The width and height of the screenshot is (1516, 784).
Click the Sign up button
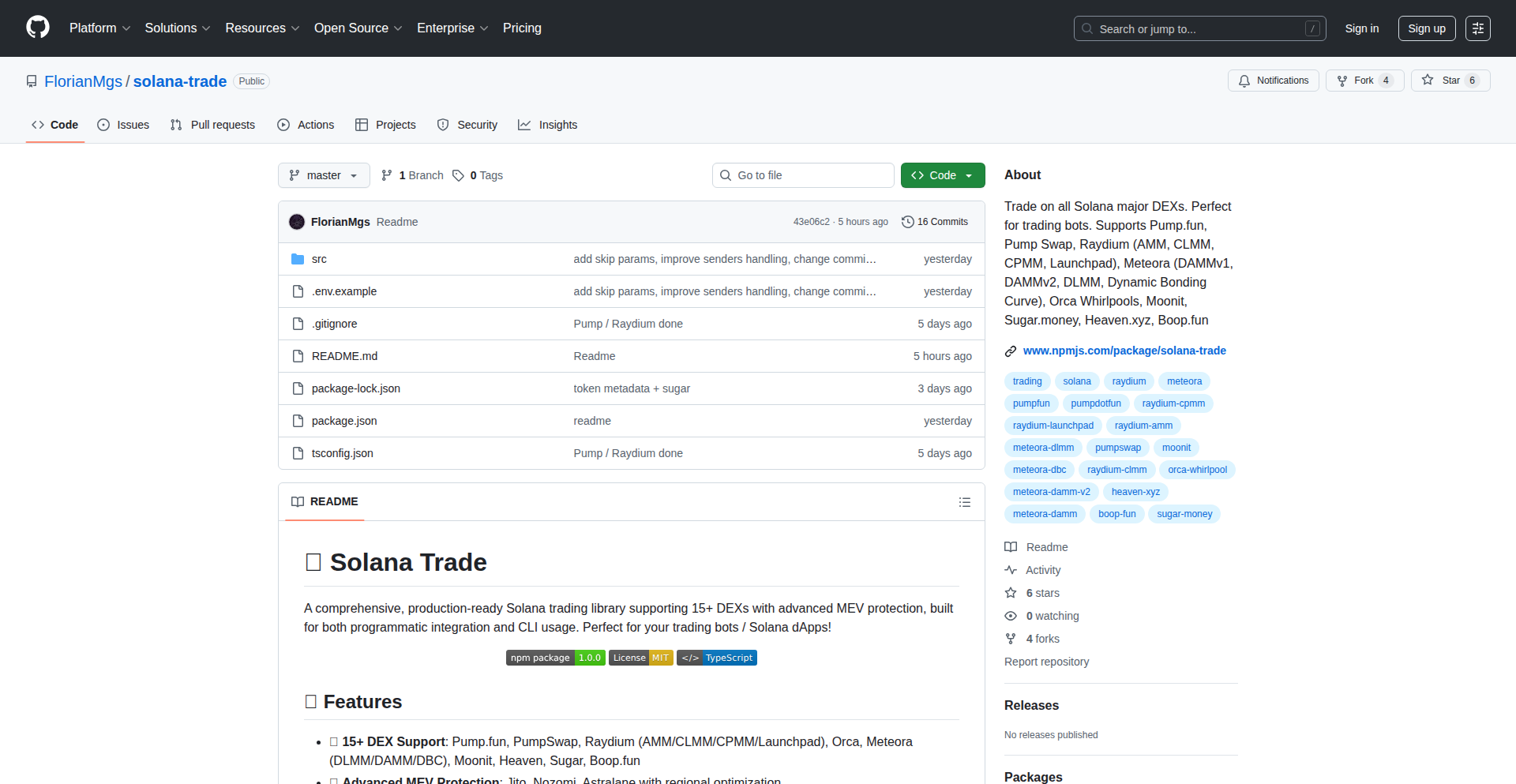[1427, 28]
